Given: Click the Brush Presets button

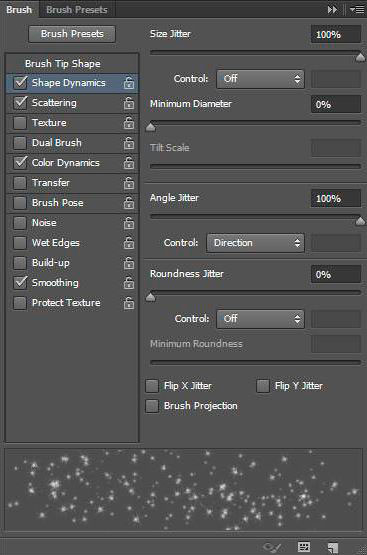Looking at the screenshot, I should point(72,34).
